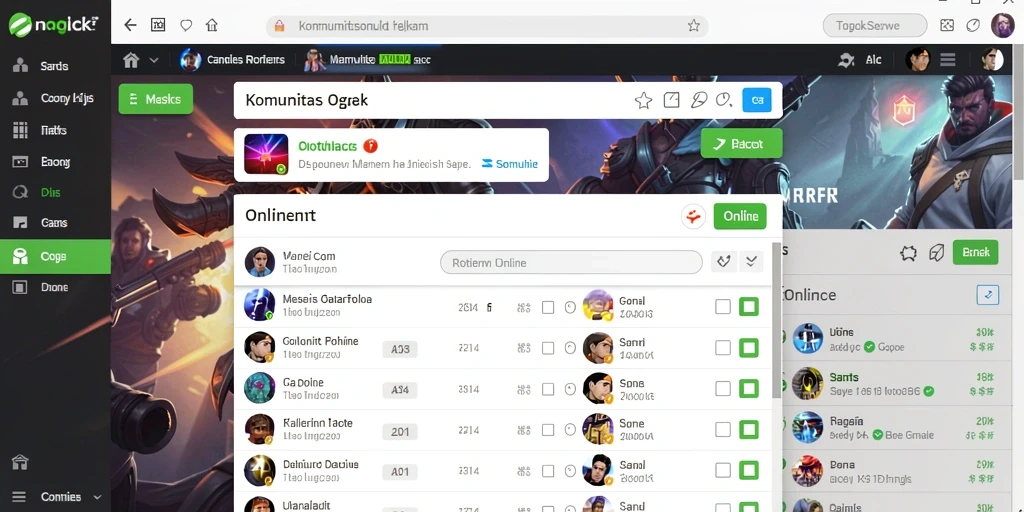Click the chat bubble icon in header
The height and width of the screenshot is (512, 1024).
699,100
